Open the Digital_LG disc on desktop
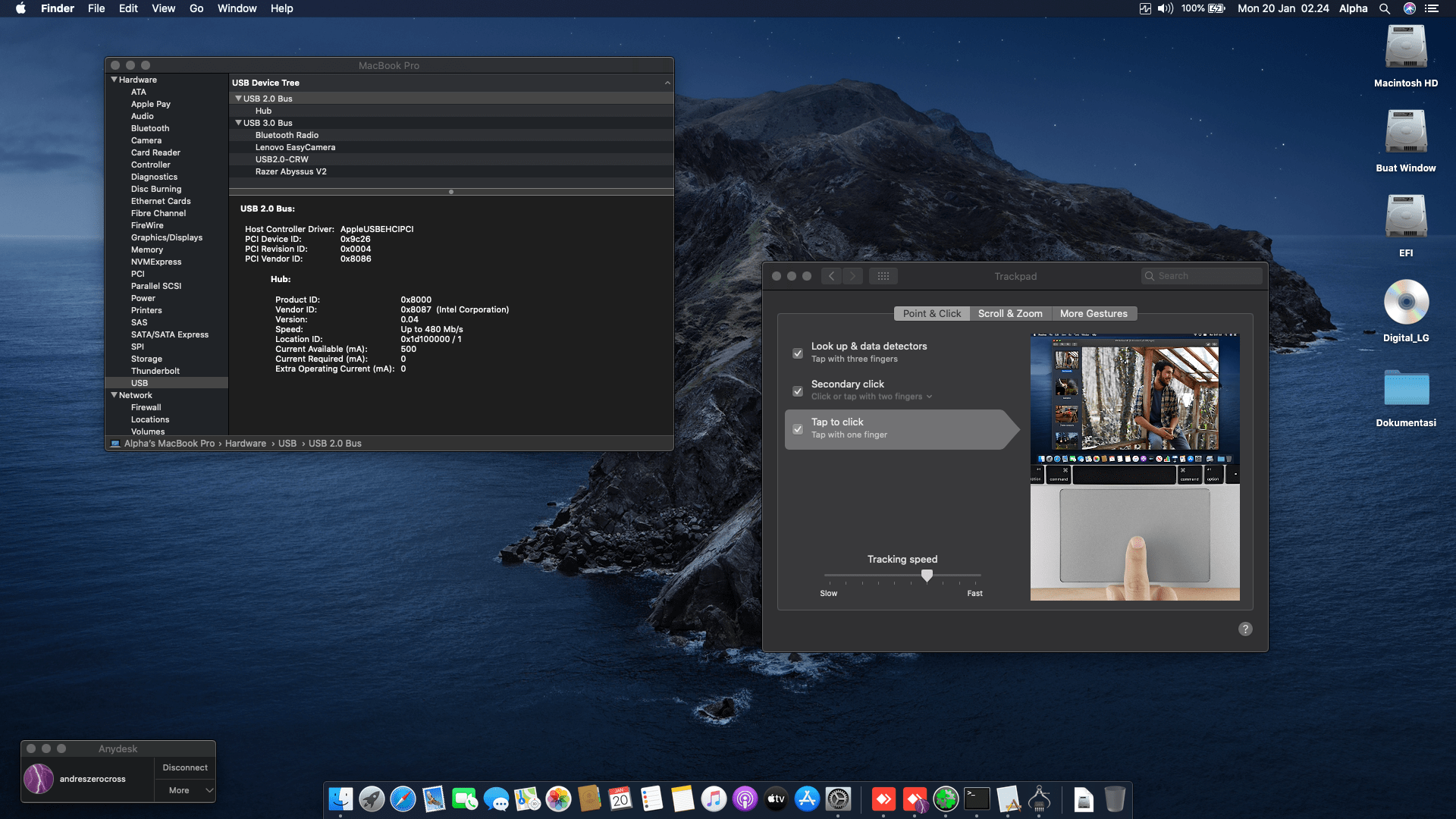Screen dimensions: 1456x819 (x=1406, y=303)
